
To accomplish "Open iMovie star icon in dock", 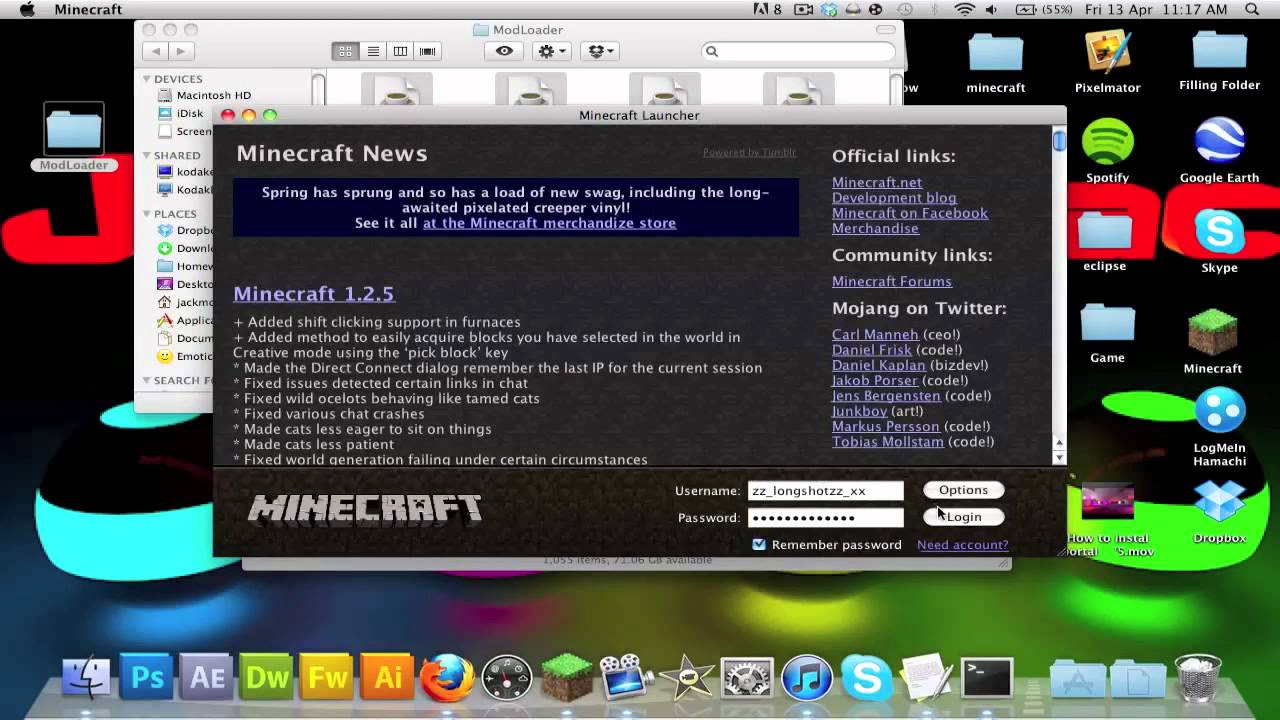I will point(687,677).
